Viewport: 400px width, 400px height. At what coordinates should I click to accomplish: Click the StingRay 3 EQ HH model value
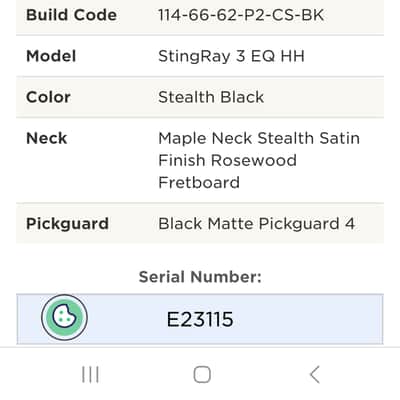pos(231,56)
